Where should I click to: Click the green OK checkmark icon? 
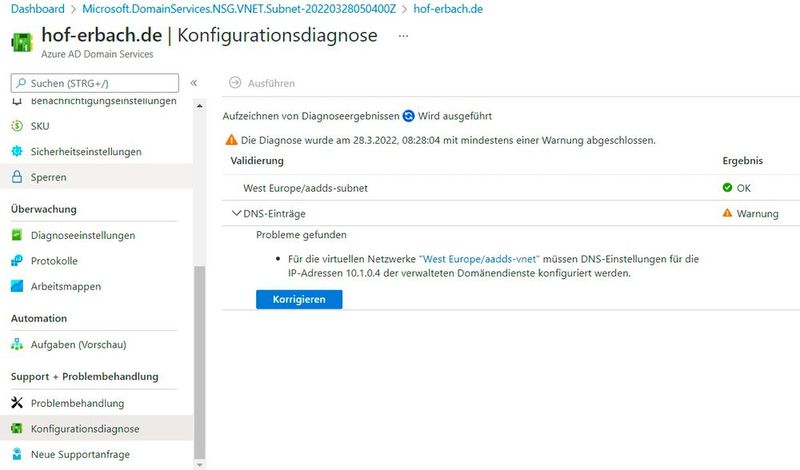(x=727, y=187)
